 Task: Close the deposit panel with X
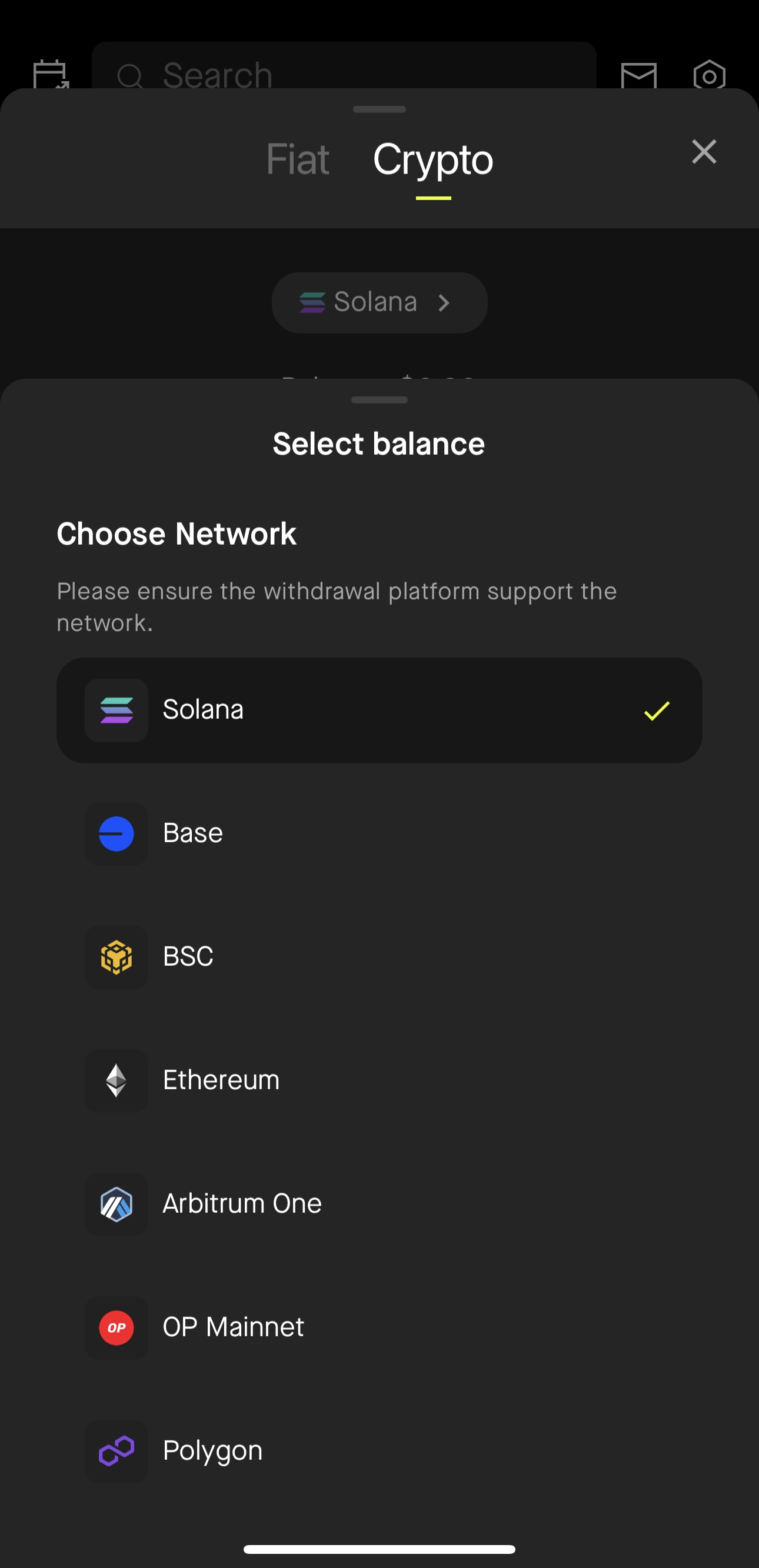pyautogui.click(x=704, y=152)
